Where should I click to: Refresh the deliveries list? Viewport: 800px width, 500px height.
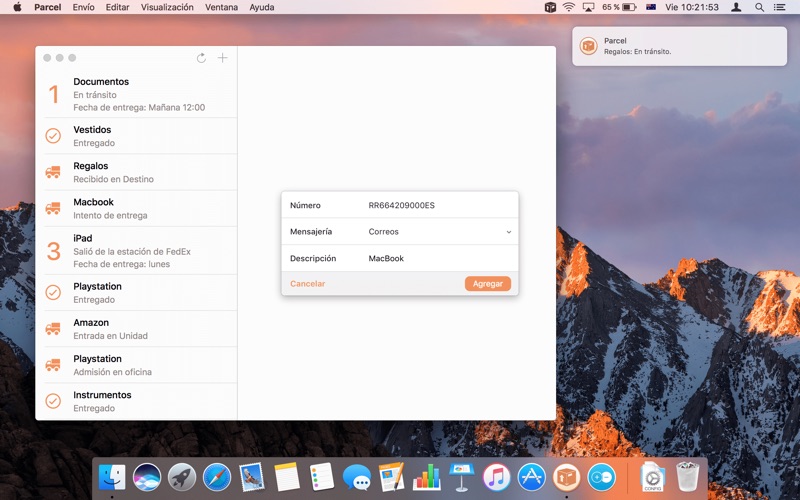(201, 58)
